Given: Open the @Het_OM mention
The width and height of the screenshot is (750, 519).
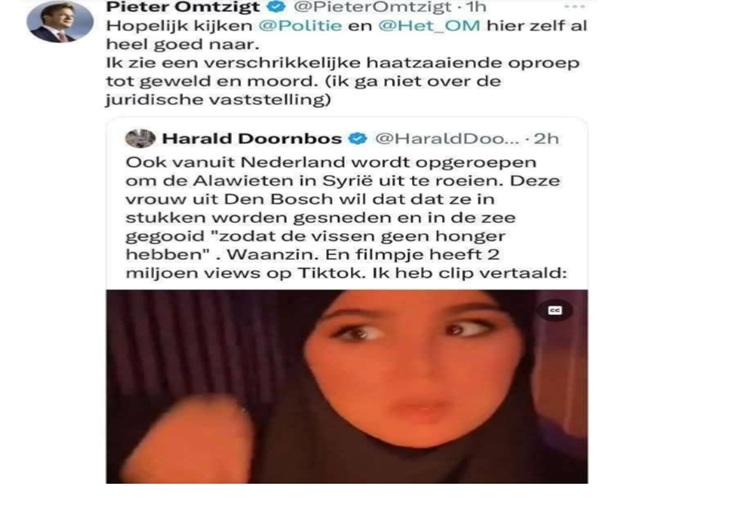Looking at the screenshot, I should pyautogui.click(x=429, y=26).
